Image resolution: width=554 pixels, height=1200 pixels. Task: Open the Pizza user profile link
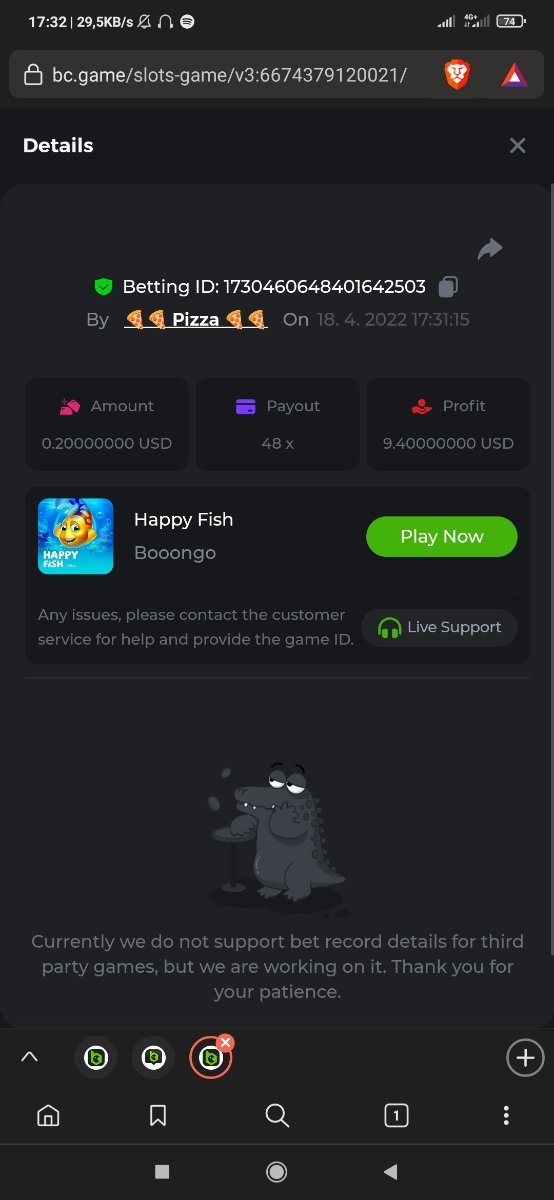point(196,320)
